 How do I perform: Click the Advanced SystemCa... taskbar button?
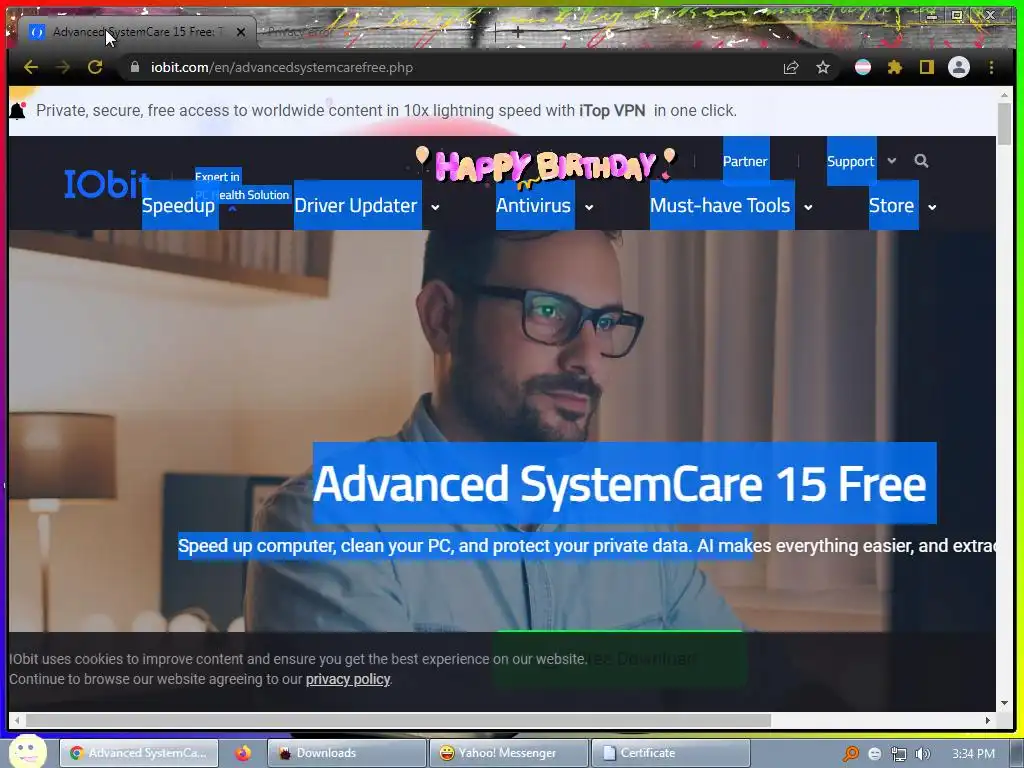point(139,753)
